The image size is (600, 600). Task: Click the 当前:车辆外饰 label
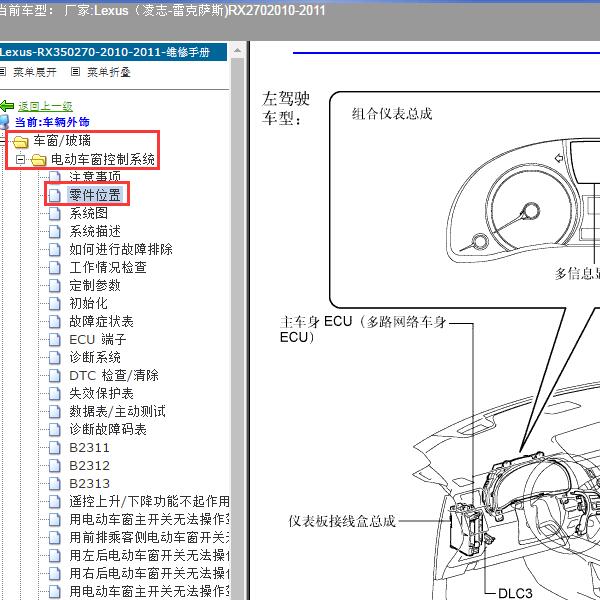coord(52,122)
